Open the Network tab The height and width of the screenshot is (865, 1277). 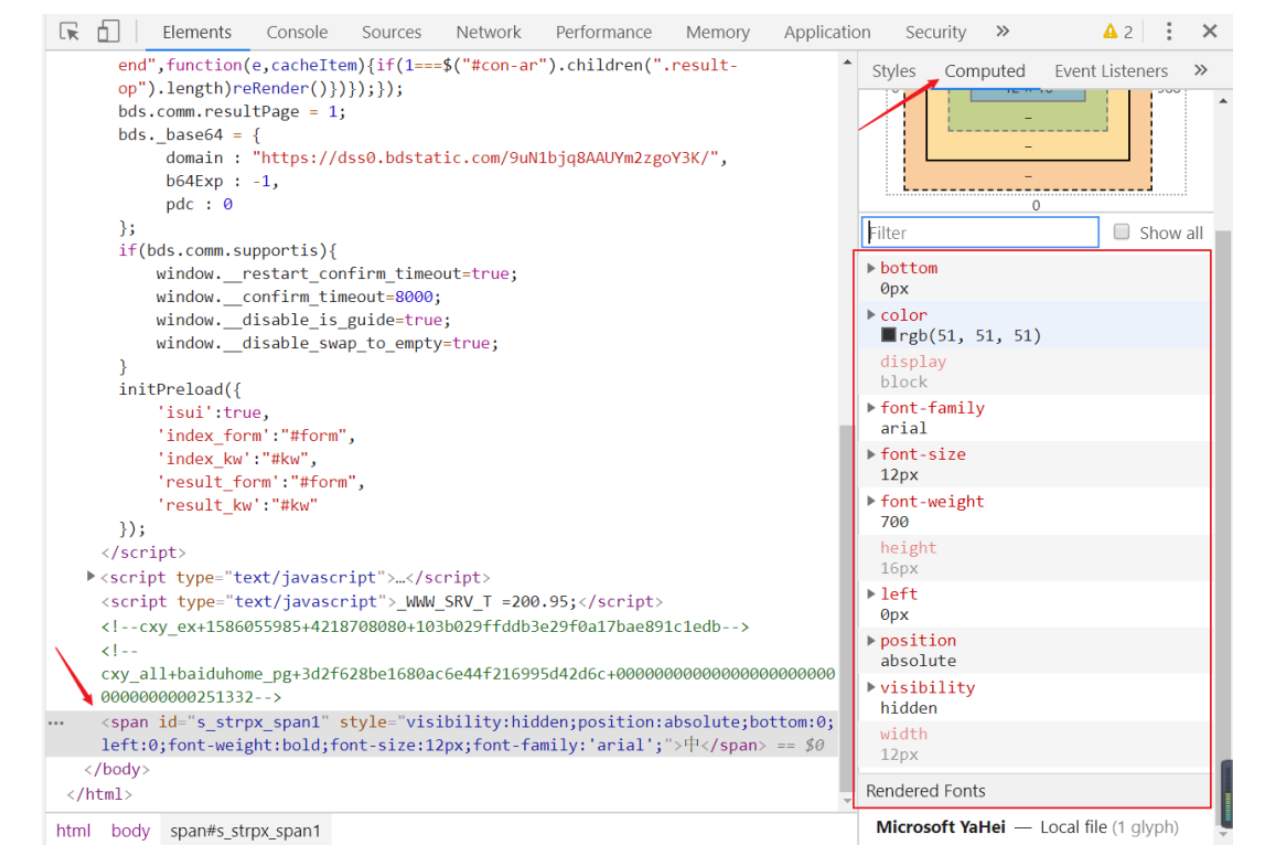488,32
